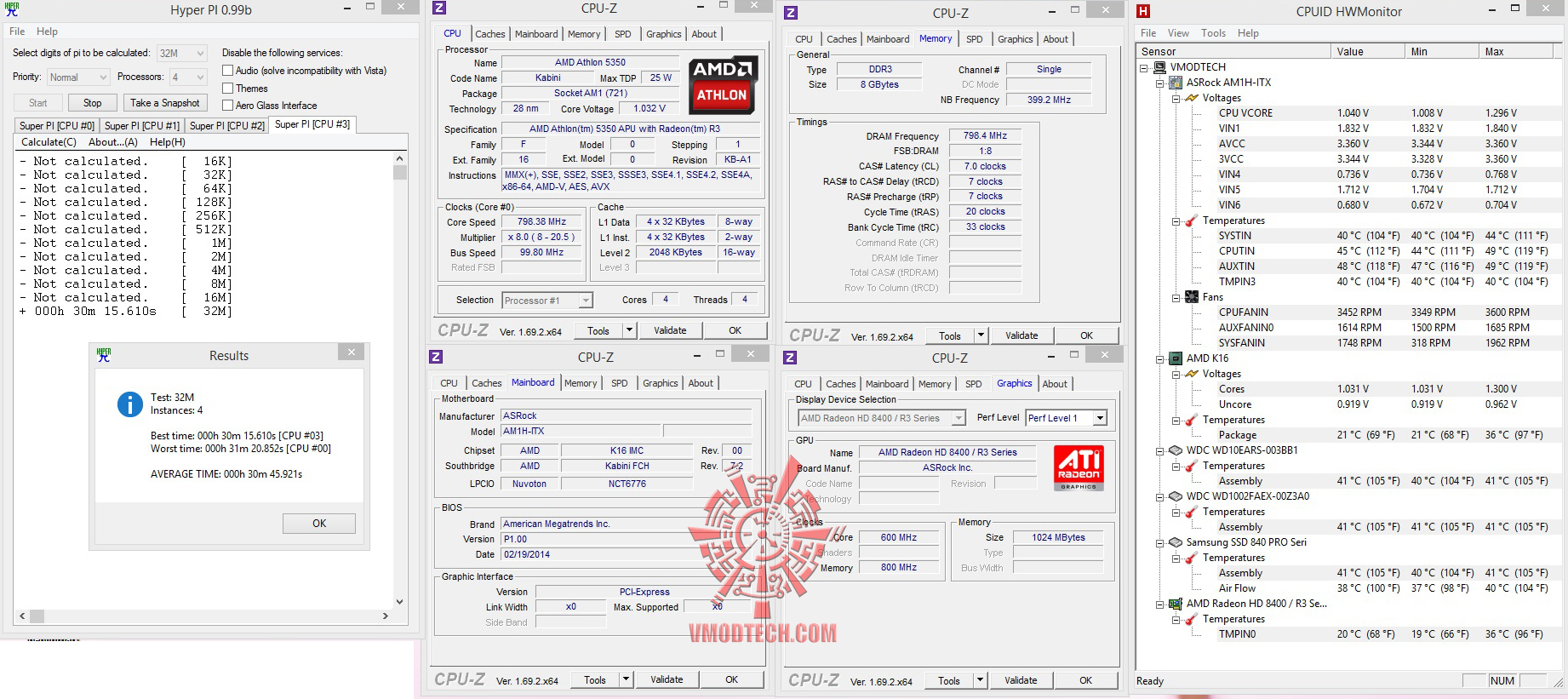The image size is (1568, 699).
Task: Open the Calculate(C) menu in Hyper PI
Action: pyautogui.click(x=49, y=142)
